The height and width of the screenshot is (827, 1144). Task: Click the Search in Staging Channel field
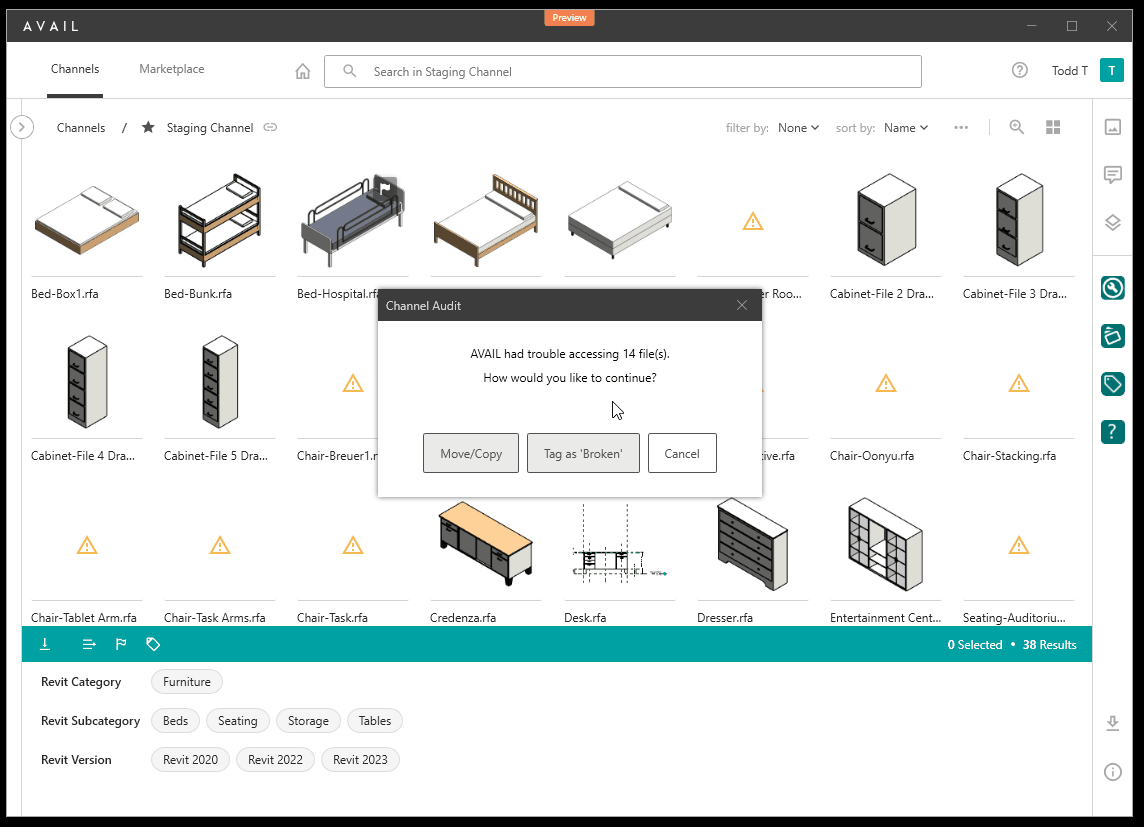pyautogui.click(x=622, y=72)
